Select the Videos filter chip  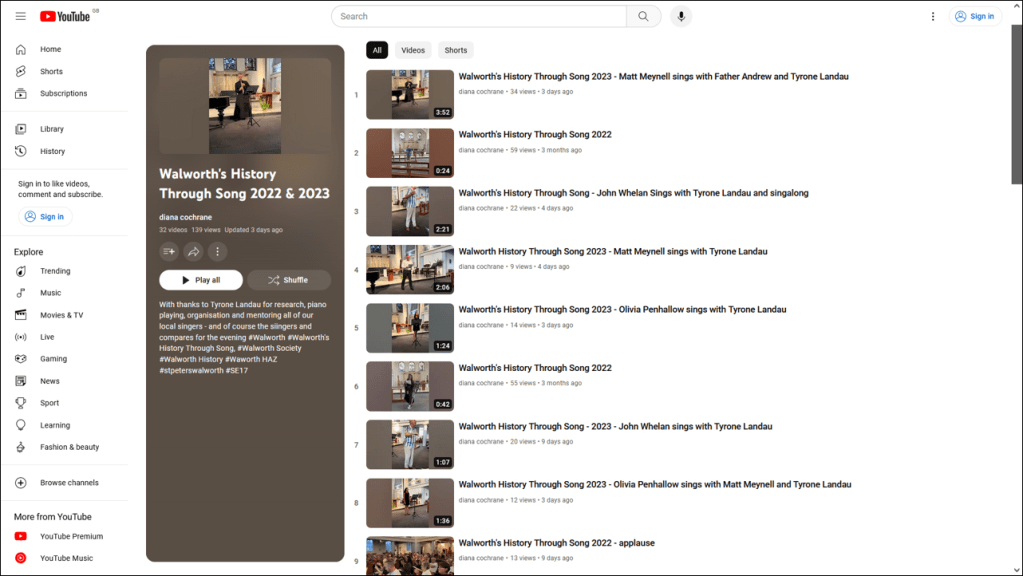(x=413, y=50)
